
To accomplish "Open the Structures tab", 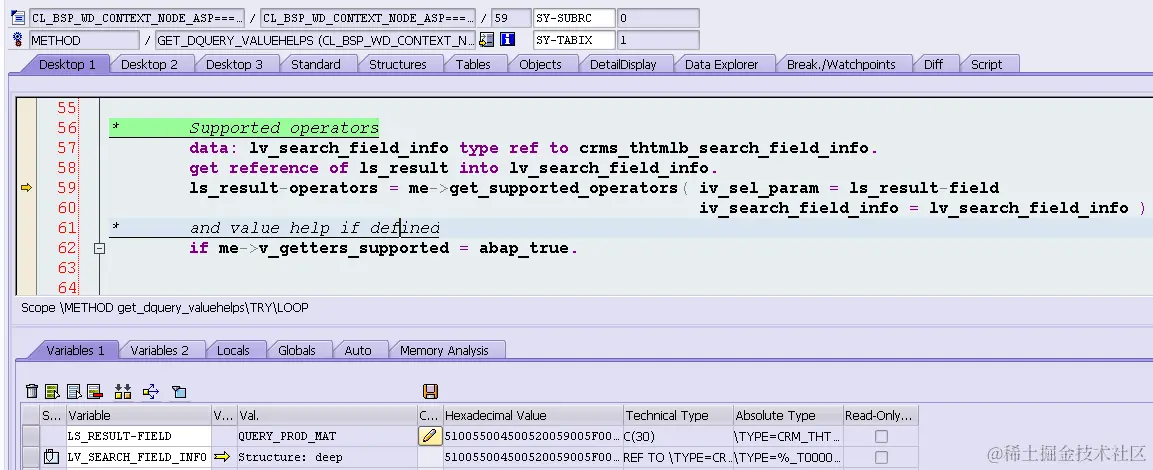I will [397, 65].
